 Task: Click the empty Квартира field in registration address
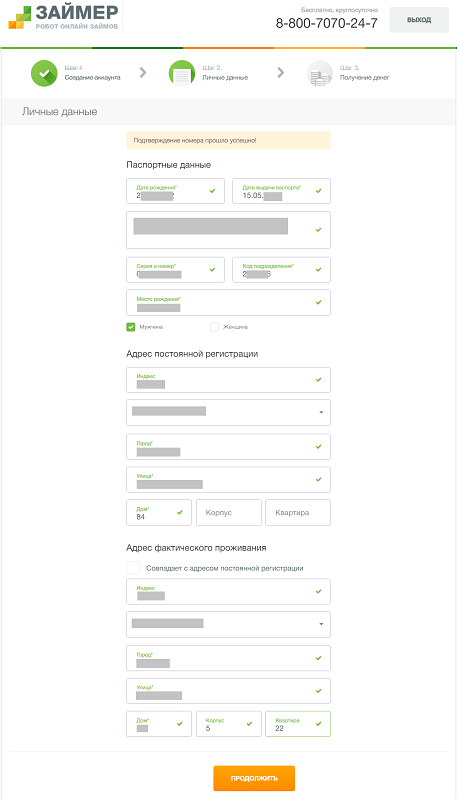tap(298, 512)
